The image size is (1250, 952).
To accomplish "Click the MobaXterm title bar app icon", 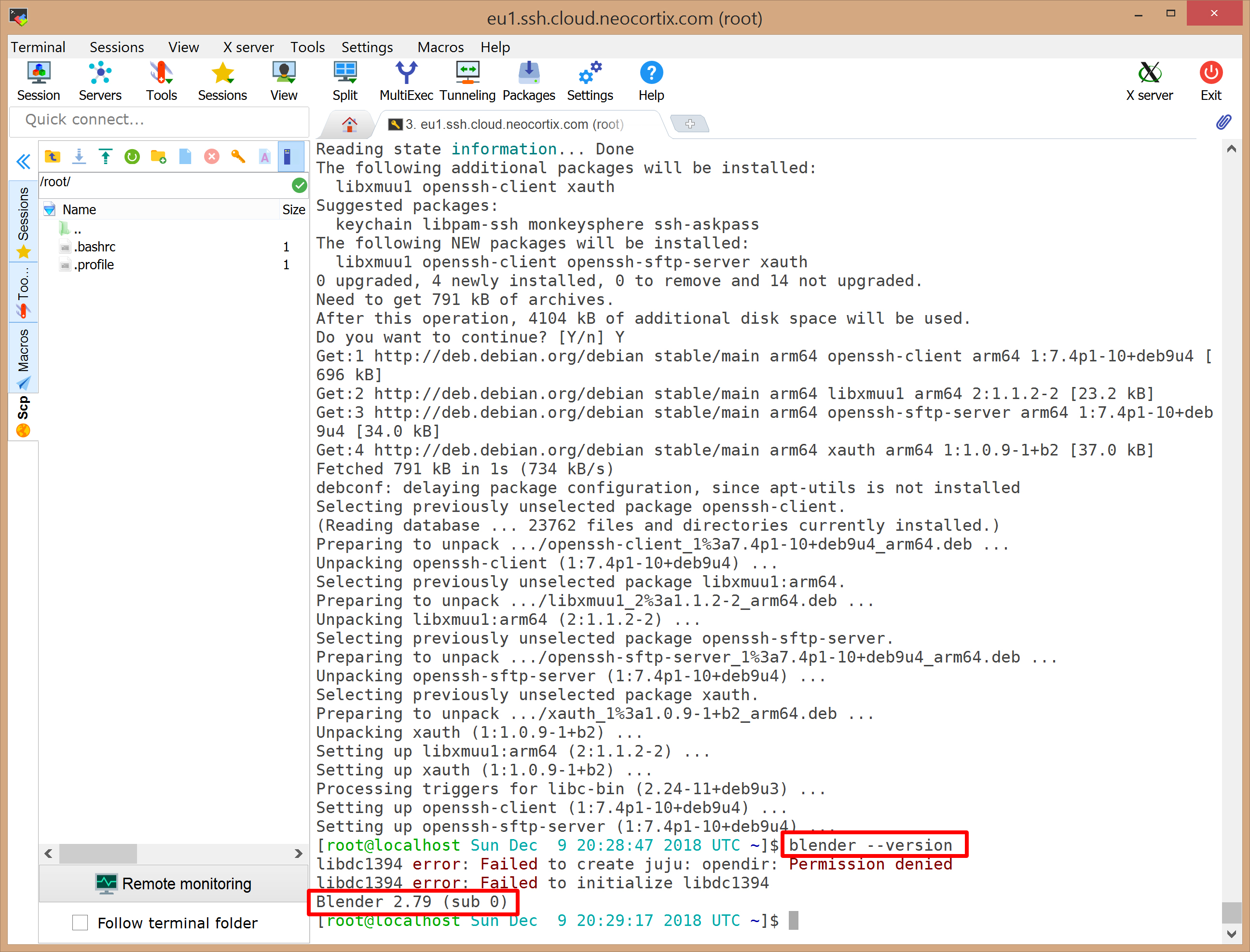I will point(19,17).
